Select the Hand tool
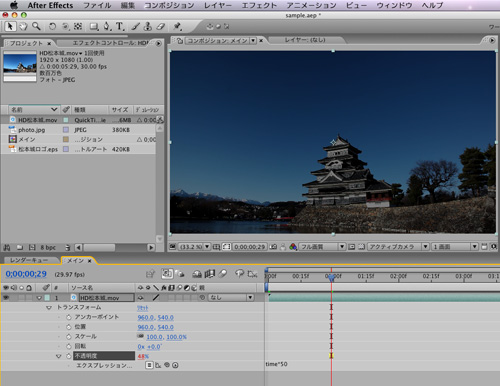500x386 pixels. 23,26
